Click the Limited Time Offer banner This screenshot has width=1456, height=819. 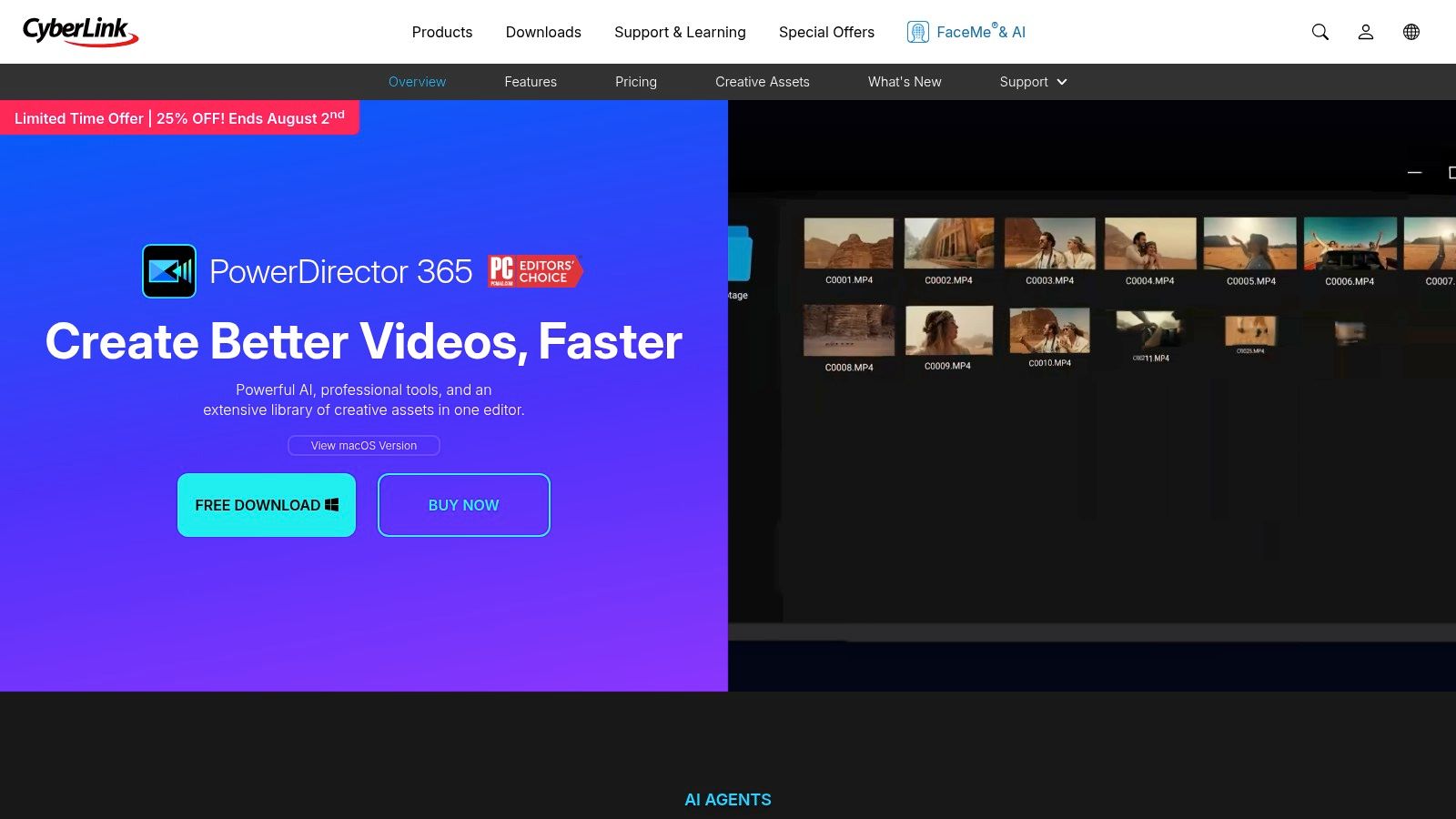[179, 117]
